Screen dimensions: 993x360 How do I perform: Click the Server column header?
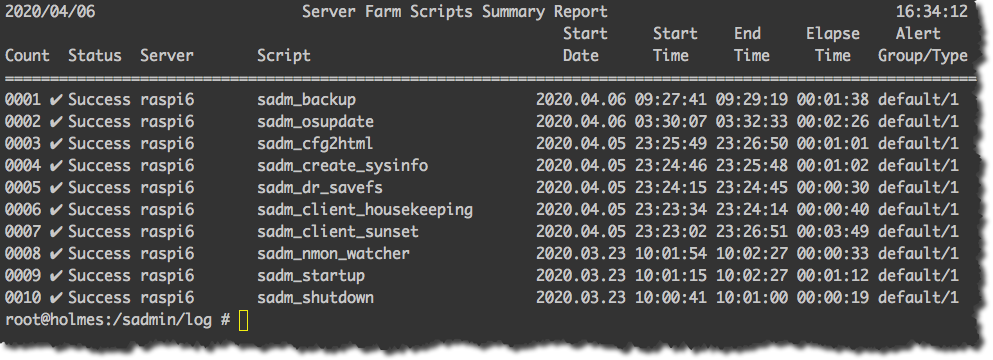click(167, 56)
